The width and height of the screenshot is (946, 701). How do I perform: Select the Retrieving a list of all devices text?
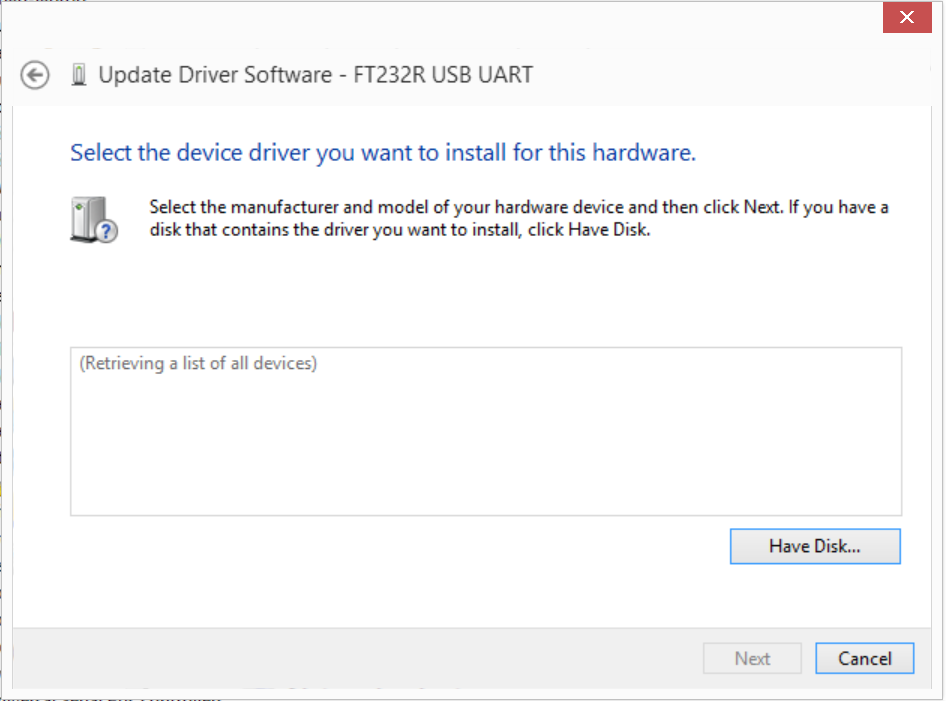point(198,363)
